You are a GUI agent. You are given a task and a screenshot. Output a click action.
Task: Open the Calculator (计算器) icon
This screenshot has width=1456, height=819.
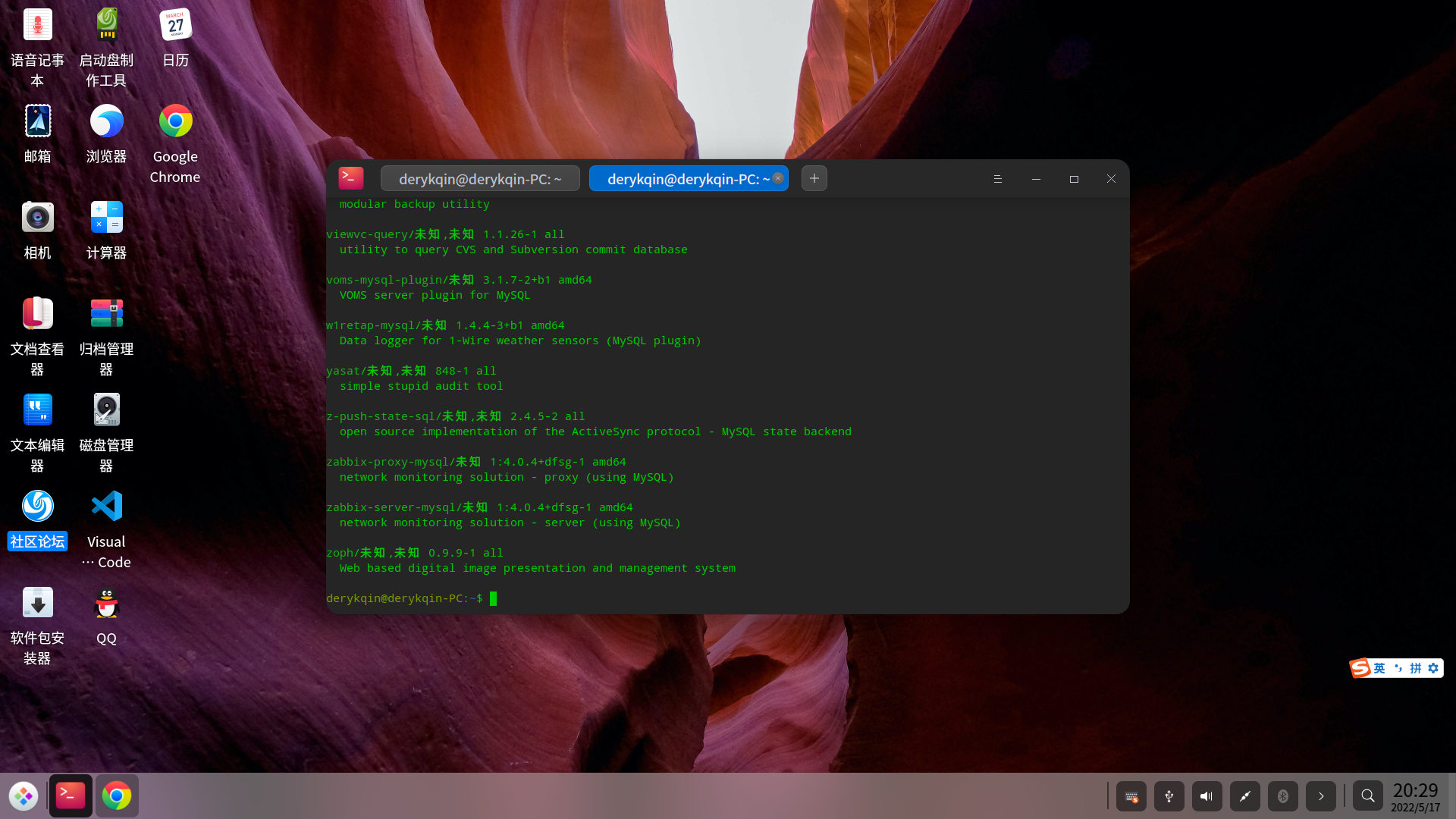point(106,218)
